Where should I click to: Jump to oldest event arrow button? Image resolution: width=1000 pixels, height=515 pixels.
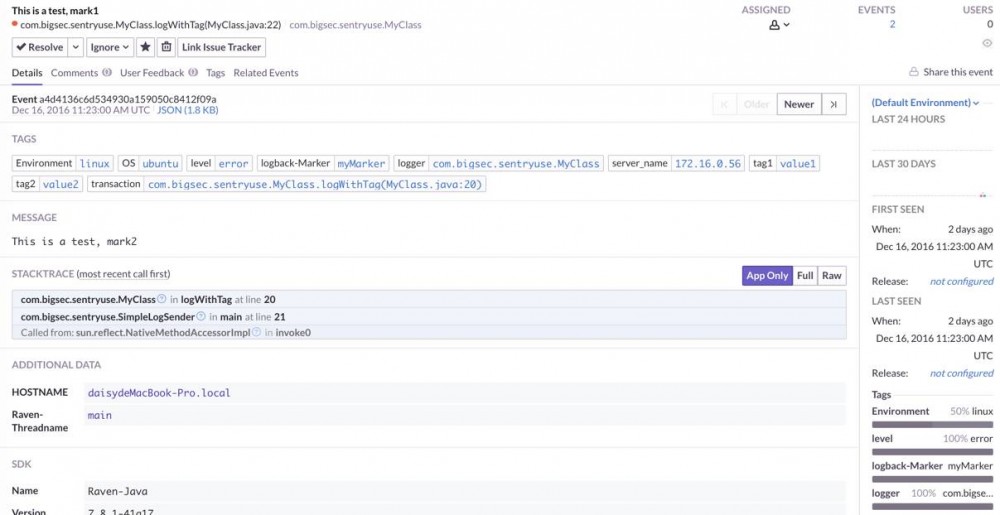pos(724,105)
